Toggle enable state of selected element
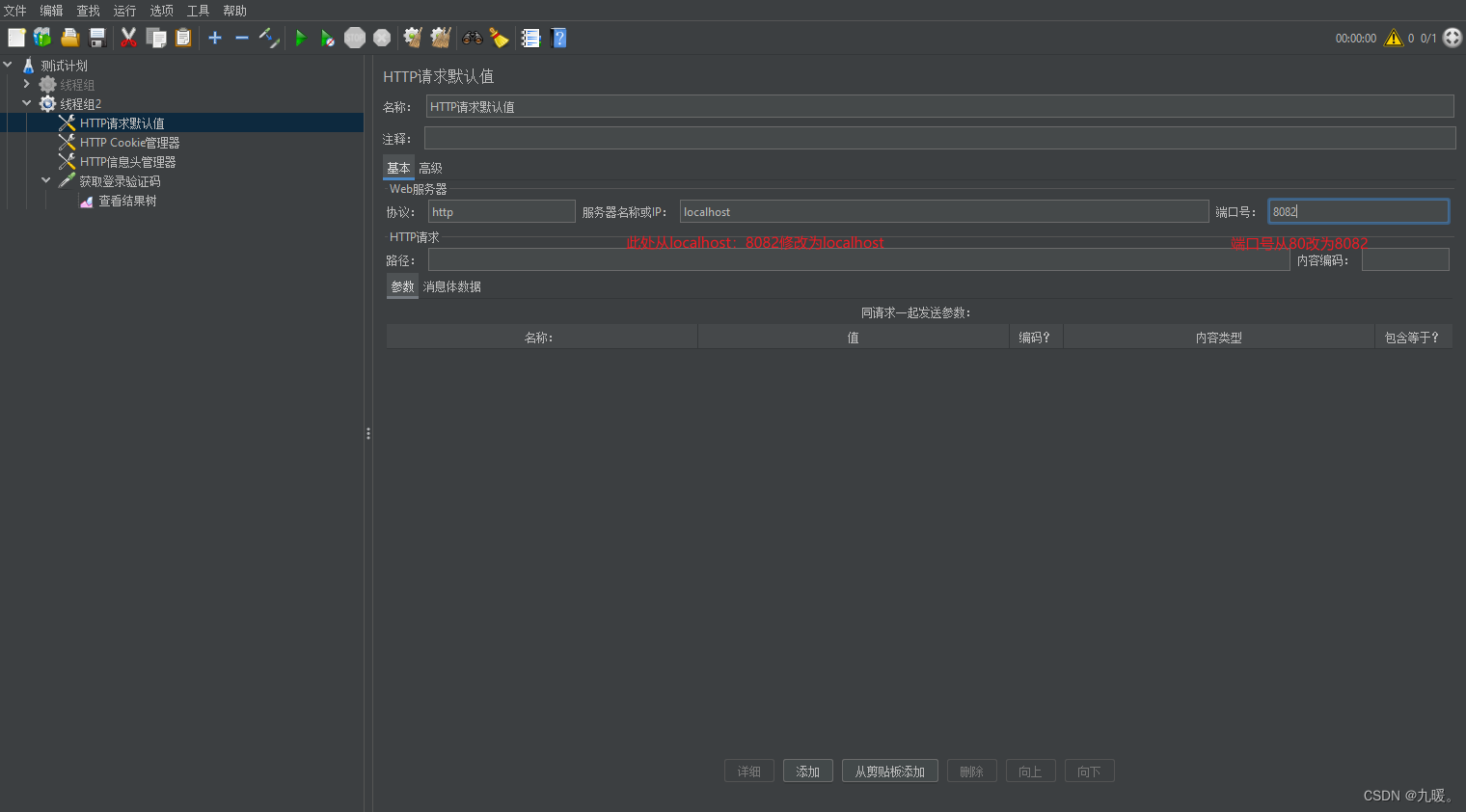The width and height of the screenshot is (1466, 812). click(x=268, y=38)
